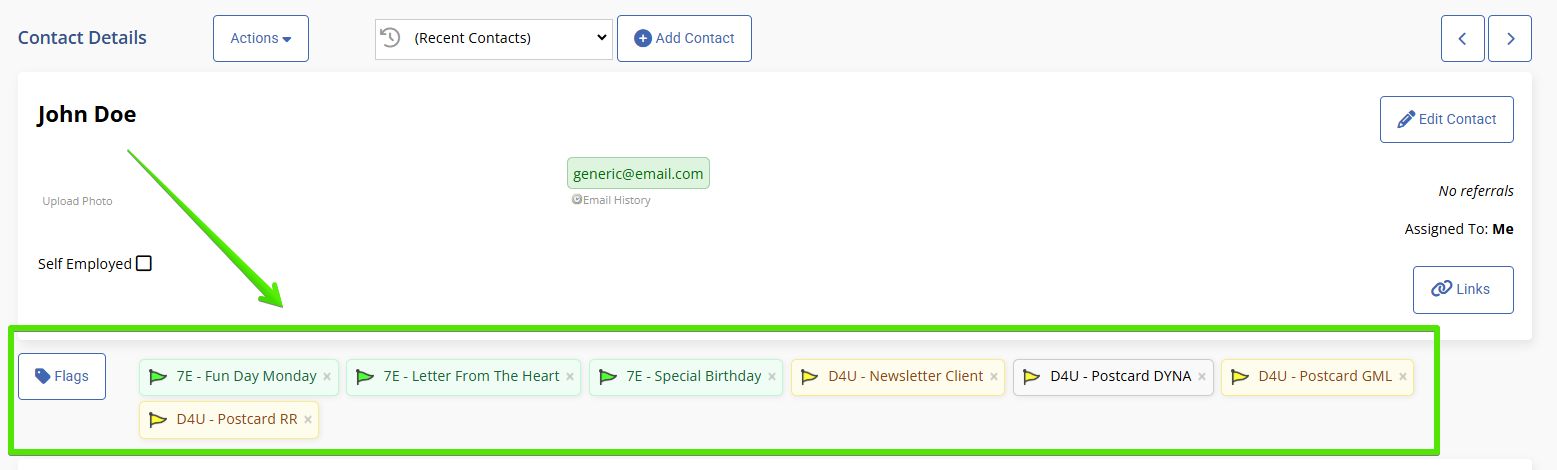Toggle the Self Employed checkbox
This screenshot has width=1557, height=470.
click(144, 264)
